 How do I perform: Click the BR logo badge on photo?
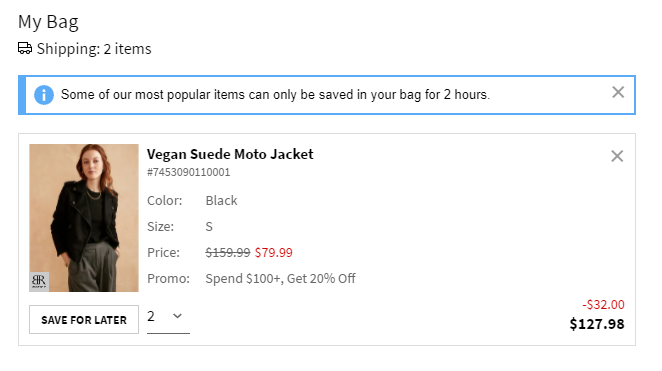point(39,282)
